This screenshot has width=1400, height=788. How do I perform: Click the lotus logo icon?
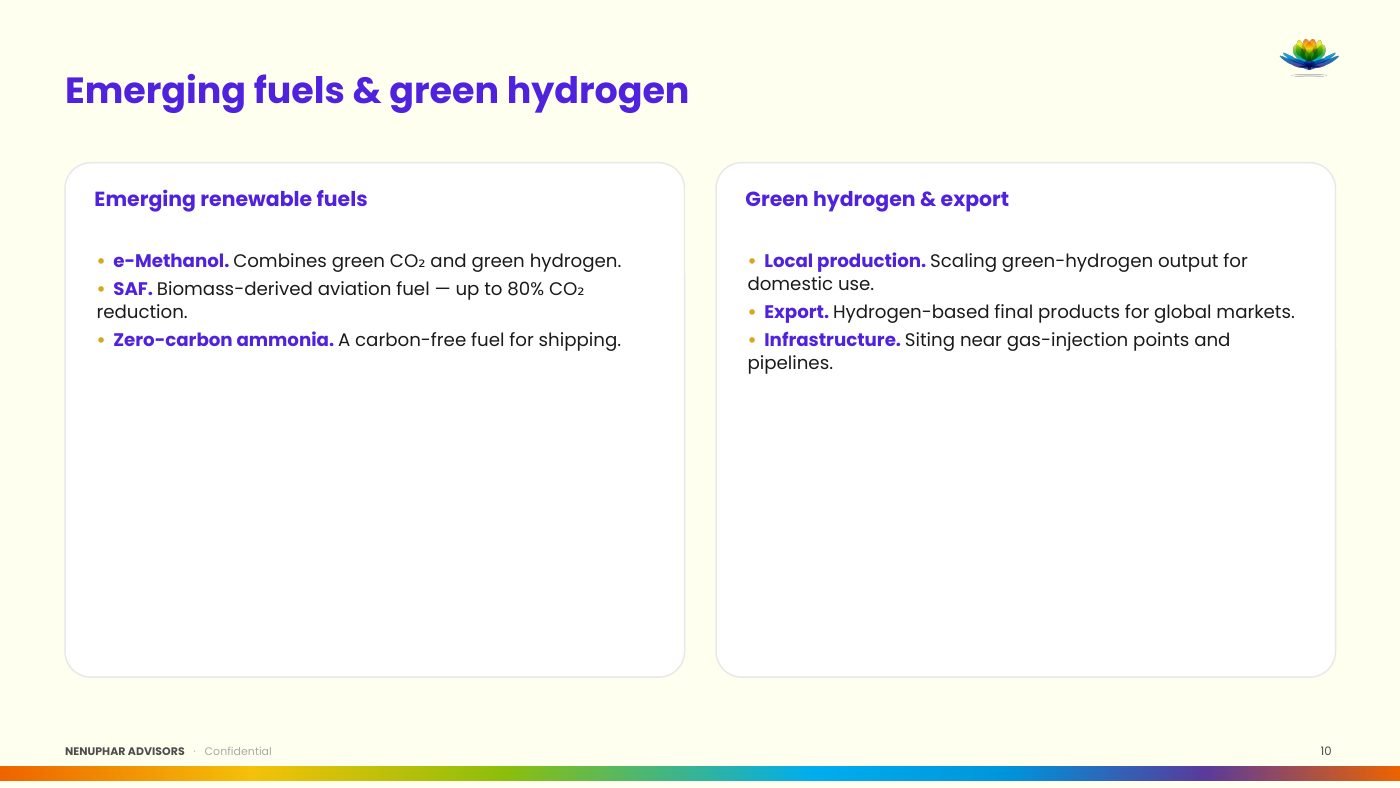coord(1309,57)
